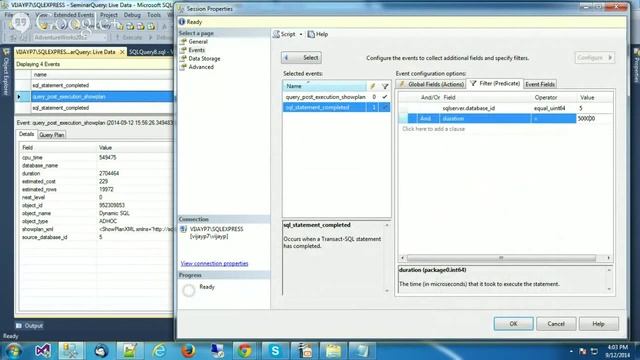640x360 pixels.
Task: Select the General page
Action: (198, 42)
